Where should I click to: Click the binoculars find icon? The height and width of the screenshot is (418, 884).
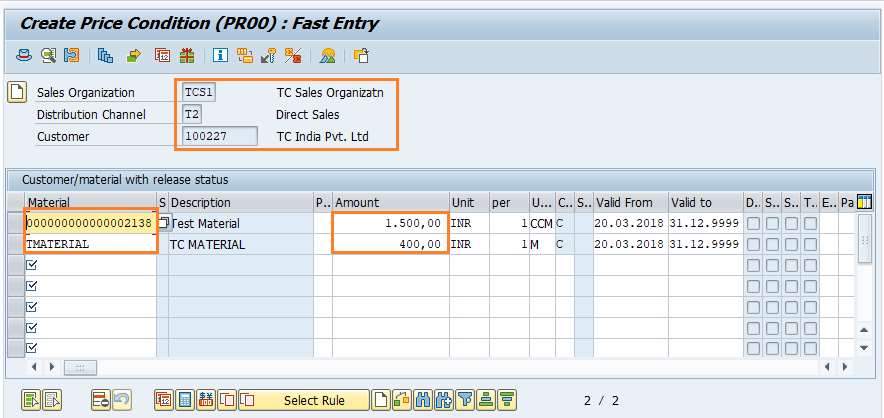coord(423,400)
